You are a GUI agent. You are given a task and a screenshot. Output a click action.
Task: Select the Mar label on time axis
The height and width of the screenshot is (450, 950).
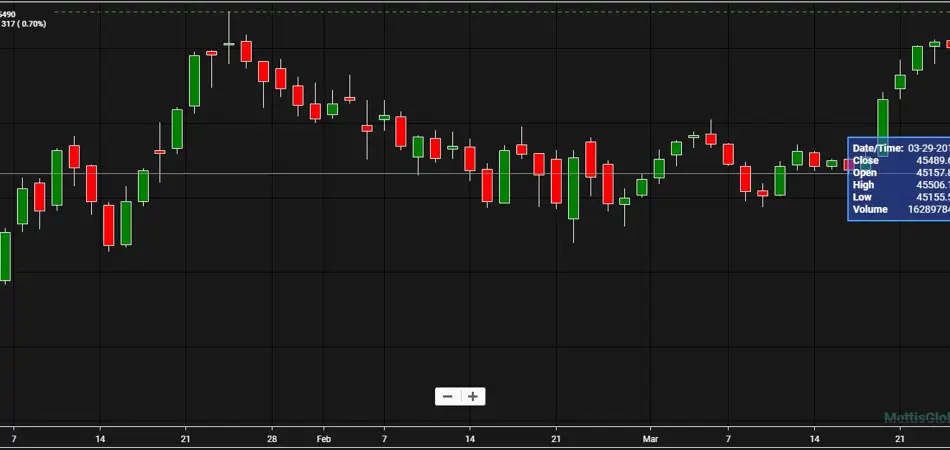tap(651, 438)
